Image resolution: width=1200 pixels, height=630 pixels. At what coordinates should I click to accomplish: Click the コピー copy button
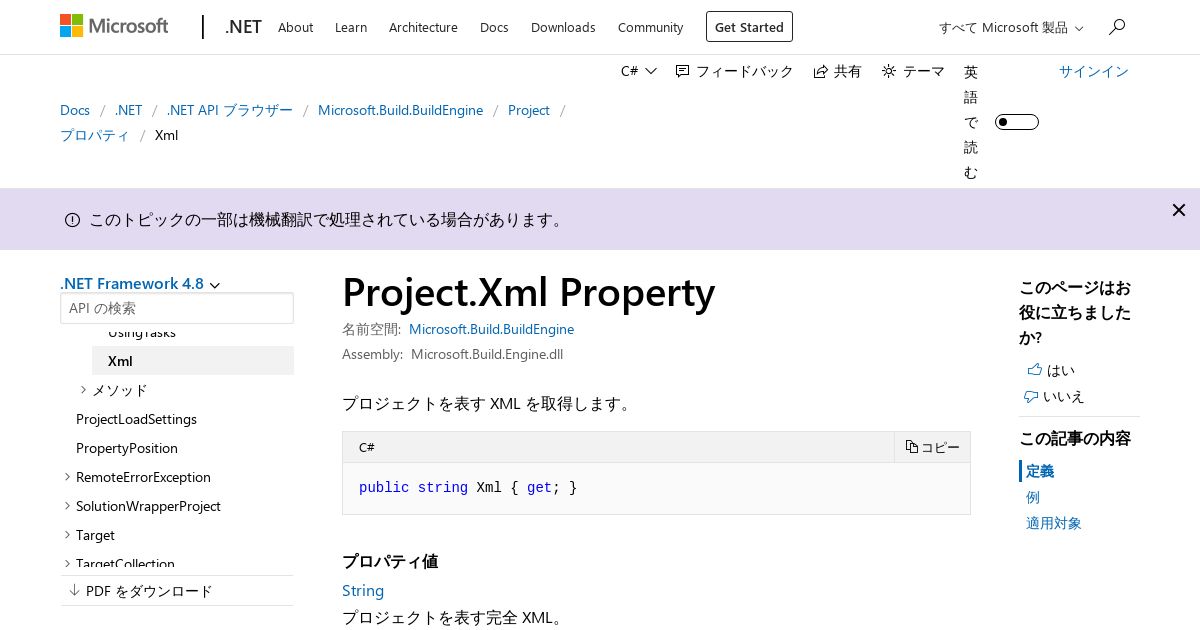pos(932,447)
